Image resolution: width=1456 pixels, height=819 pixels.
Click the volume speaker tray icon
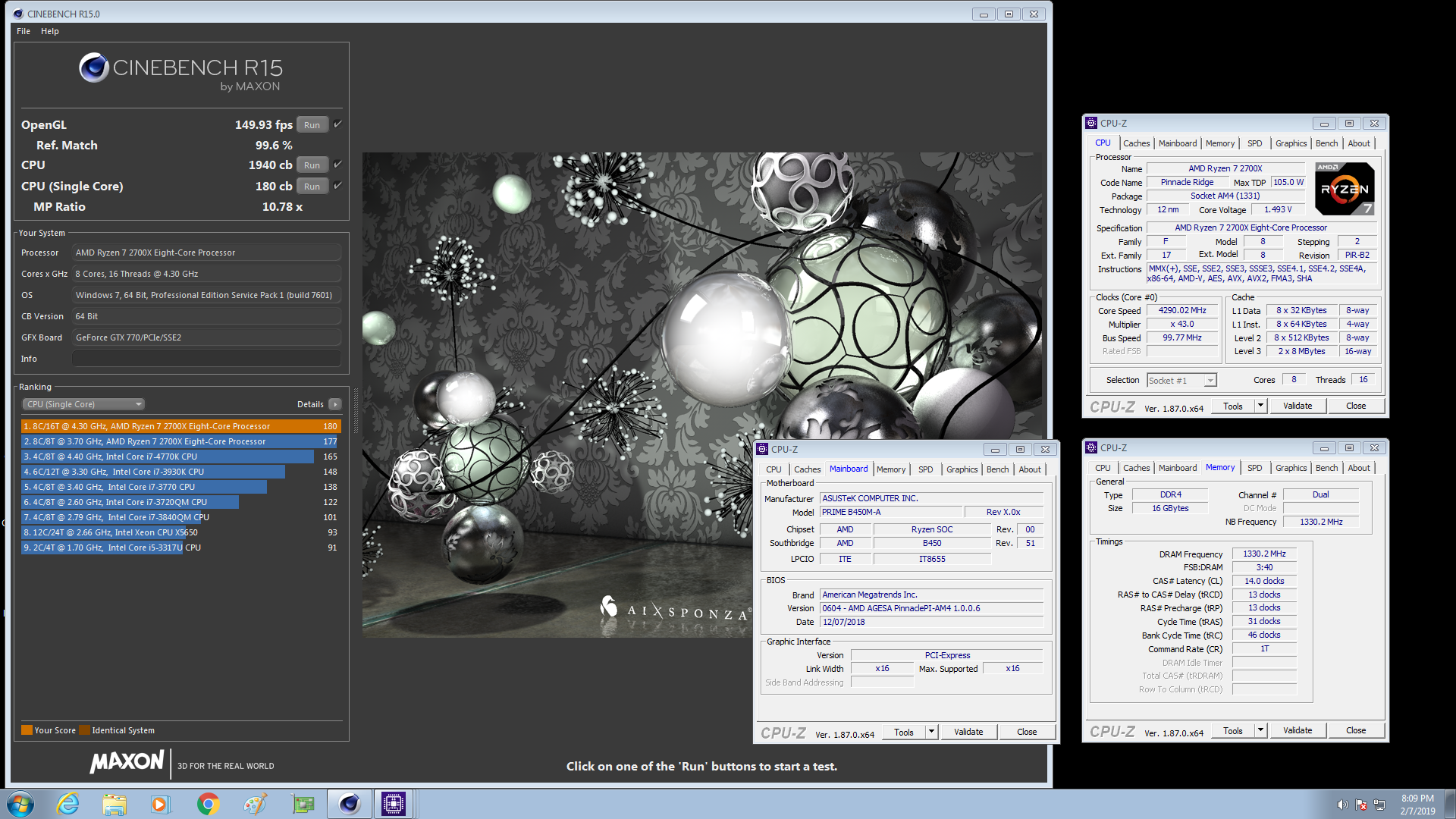(1342, 805)
